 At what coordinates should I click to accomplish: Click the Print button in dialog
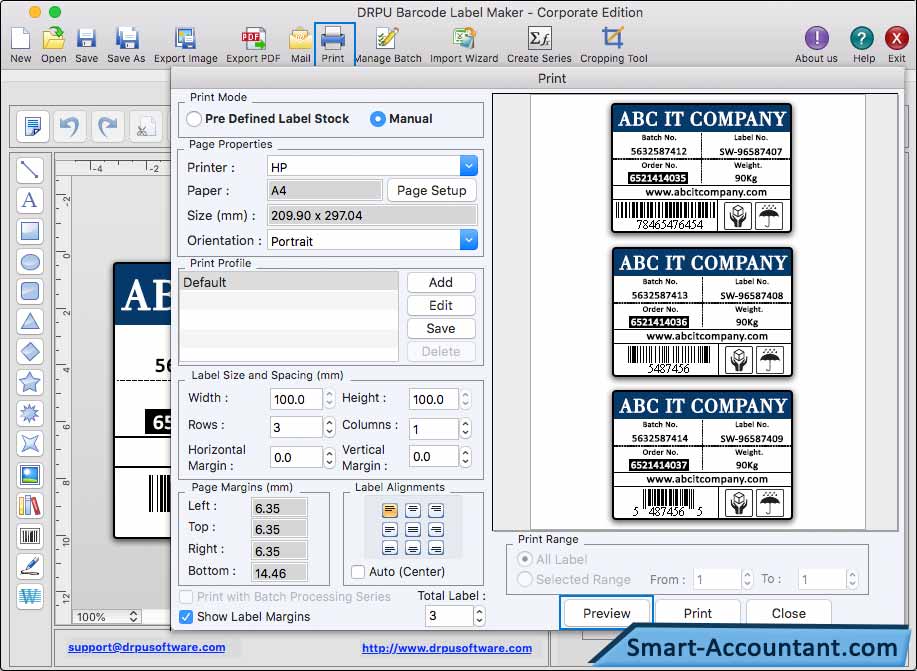click(x=698, y=613)
